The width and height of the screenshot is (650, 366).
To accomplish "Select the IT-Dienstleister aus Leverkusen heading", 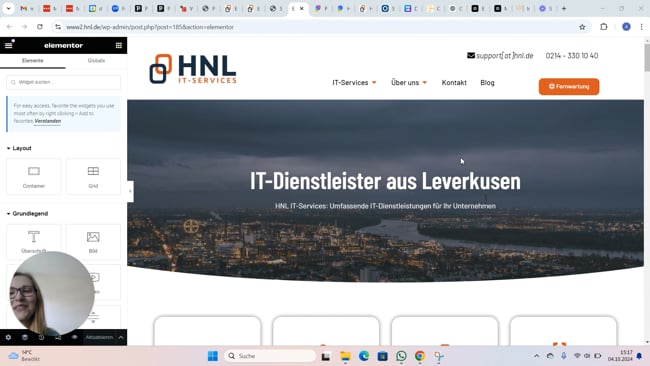I will pos(385,181).
